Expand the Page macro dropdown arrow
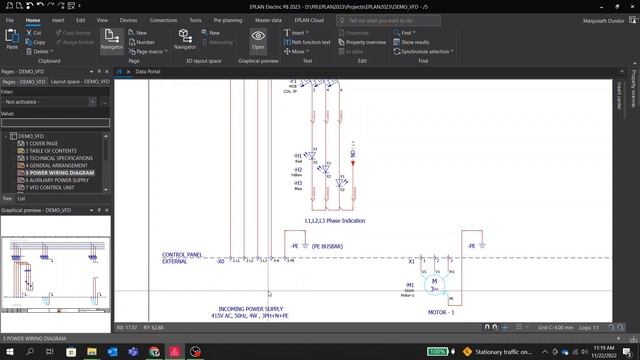Image resolution: width=640 pixels, height=360 pixels. point(166,51)
